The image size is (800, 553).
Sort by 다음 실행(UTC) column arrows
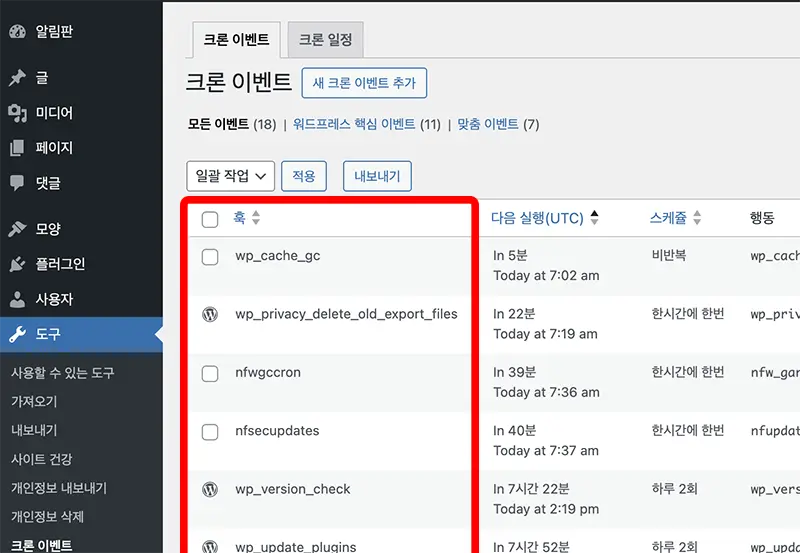pos(594,218)
